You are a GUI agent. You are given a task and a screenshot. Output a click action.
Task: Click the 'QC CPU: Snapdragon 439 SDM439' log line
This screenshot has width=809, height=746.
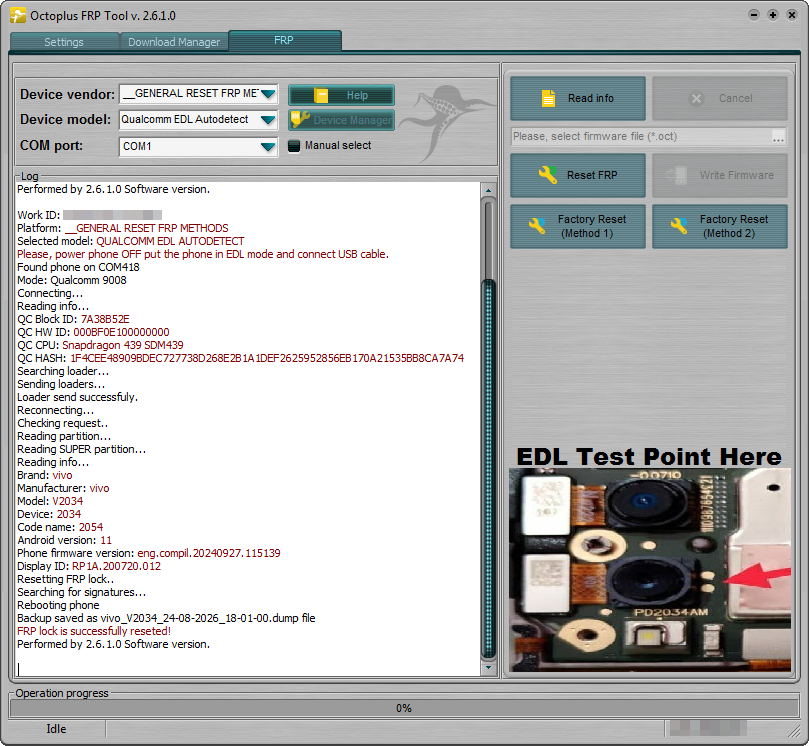[x=100, y=345]
